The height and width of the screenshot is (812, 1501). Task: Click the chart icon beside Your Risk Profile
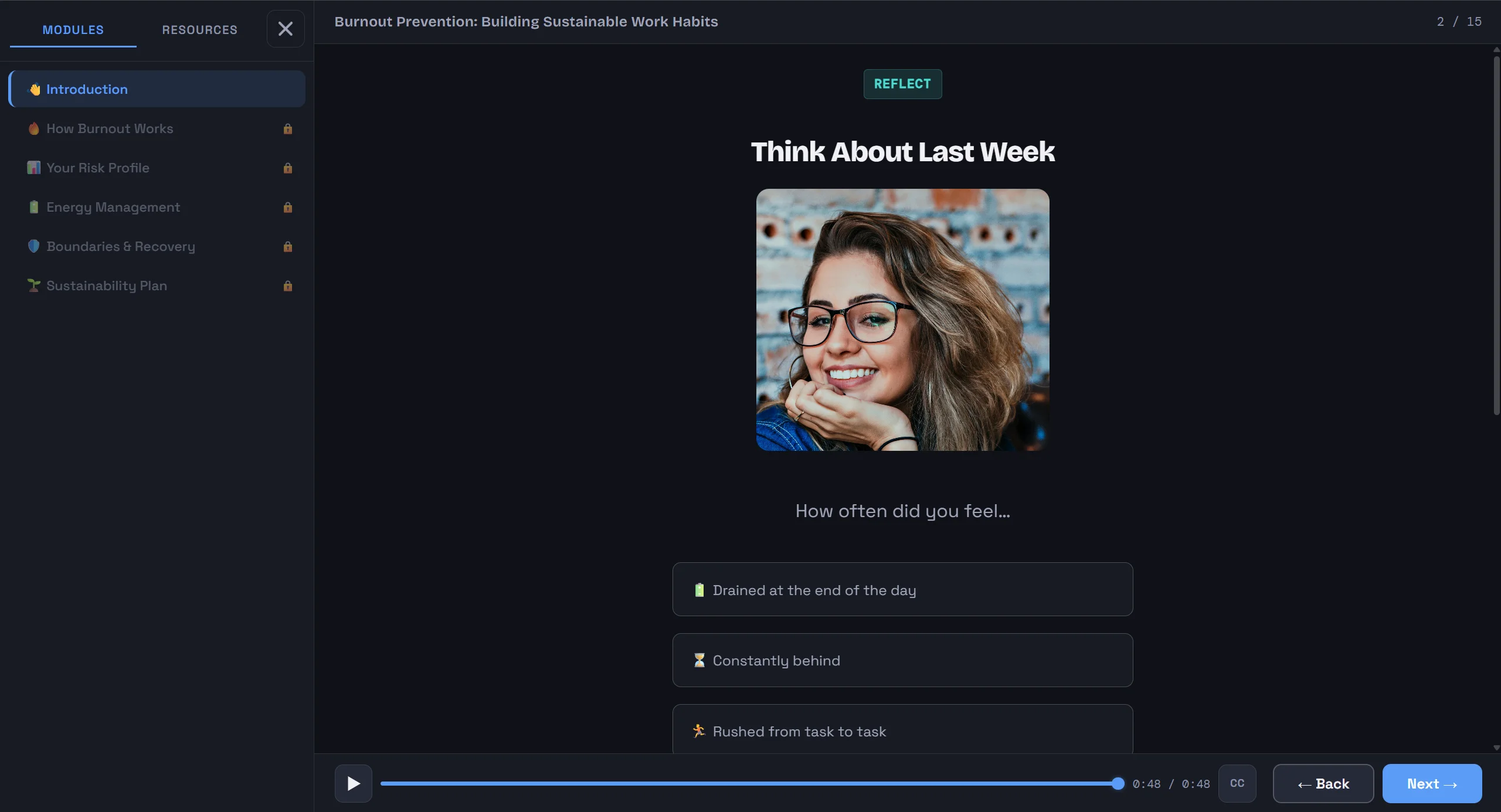click(x=34, y=168)
